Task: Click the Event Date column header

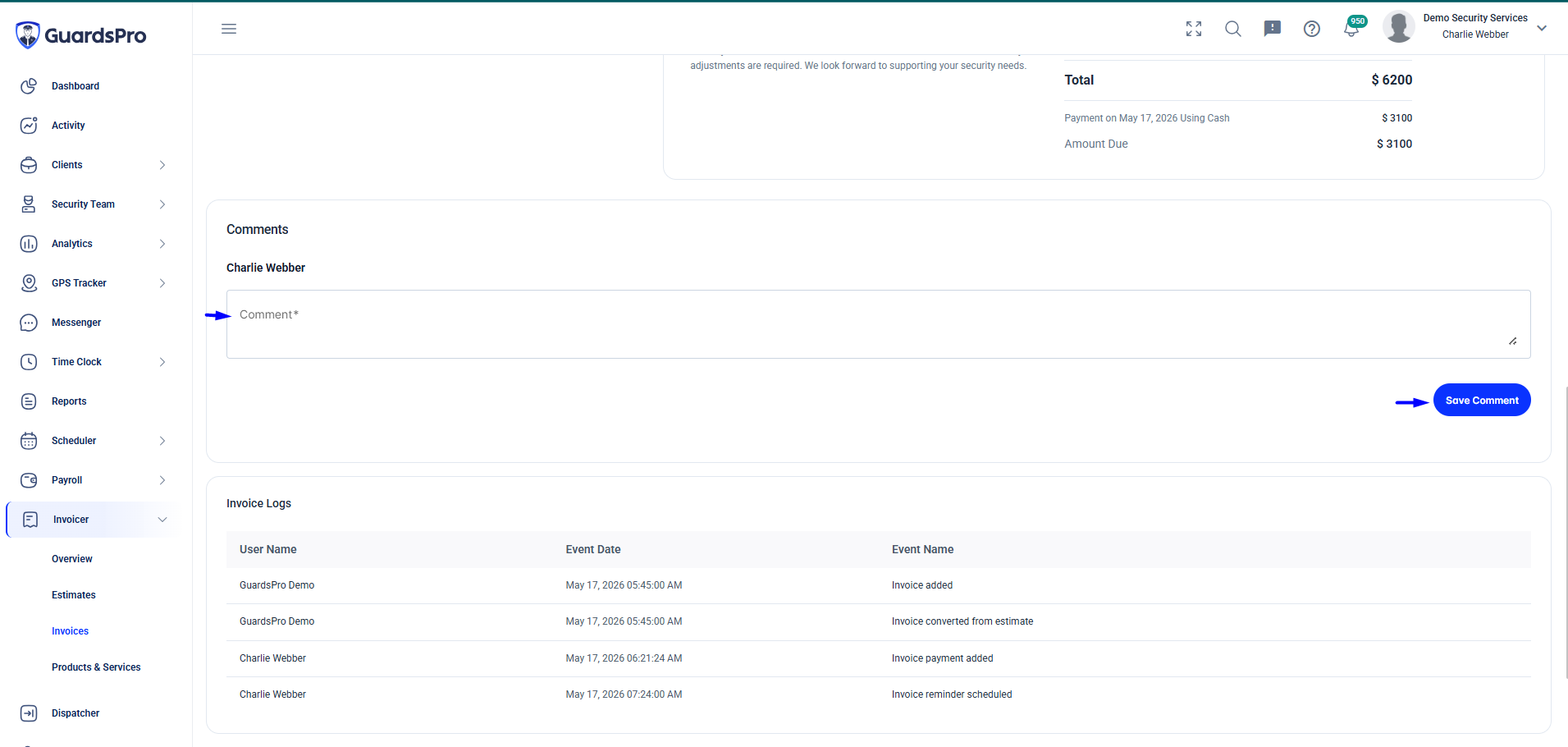Action: tap(593, 549)
